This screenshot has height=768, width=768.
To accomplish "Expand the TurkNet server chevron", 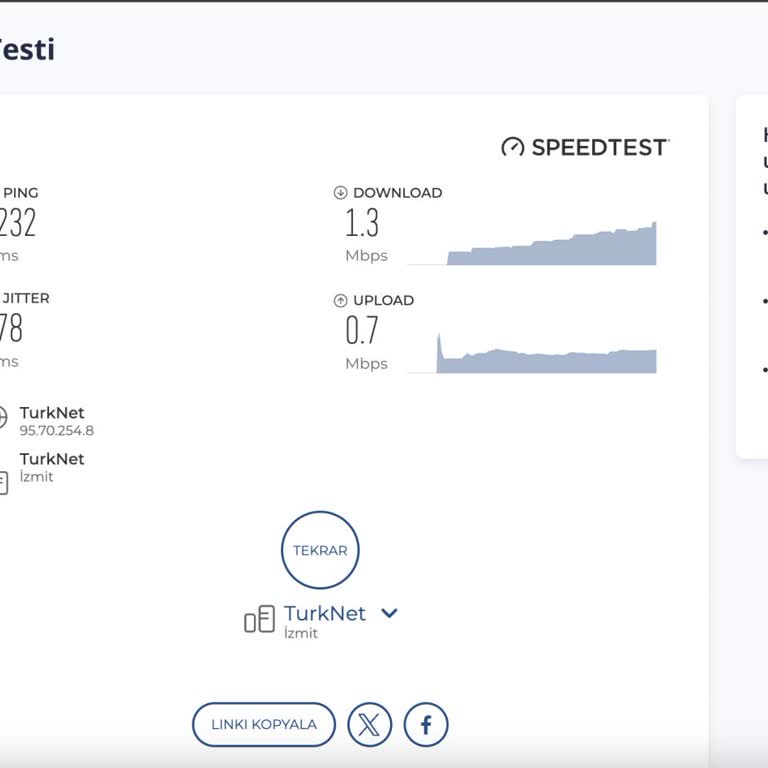I will [x=389, y=612].
